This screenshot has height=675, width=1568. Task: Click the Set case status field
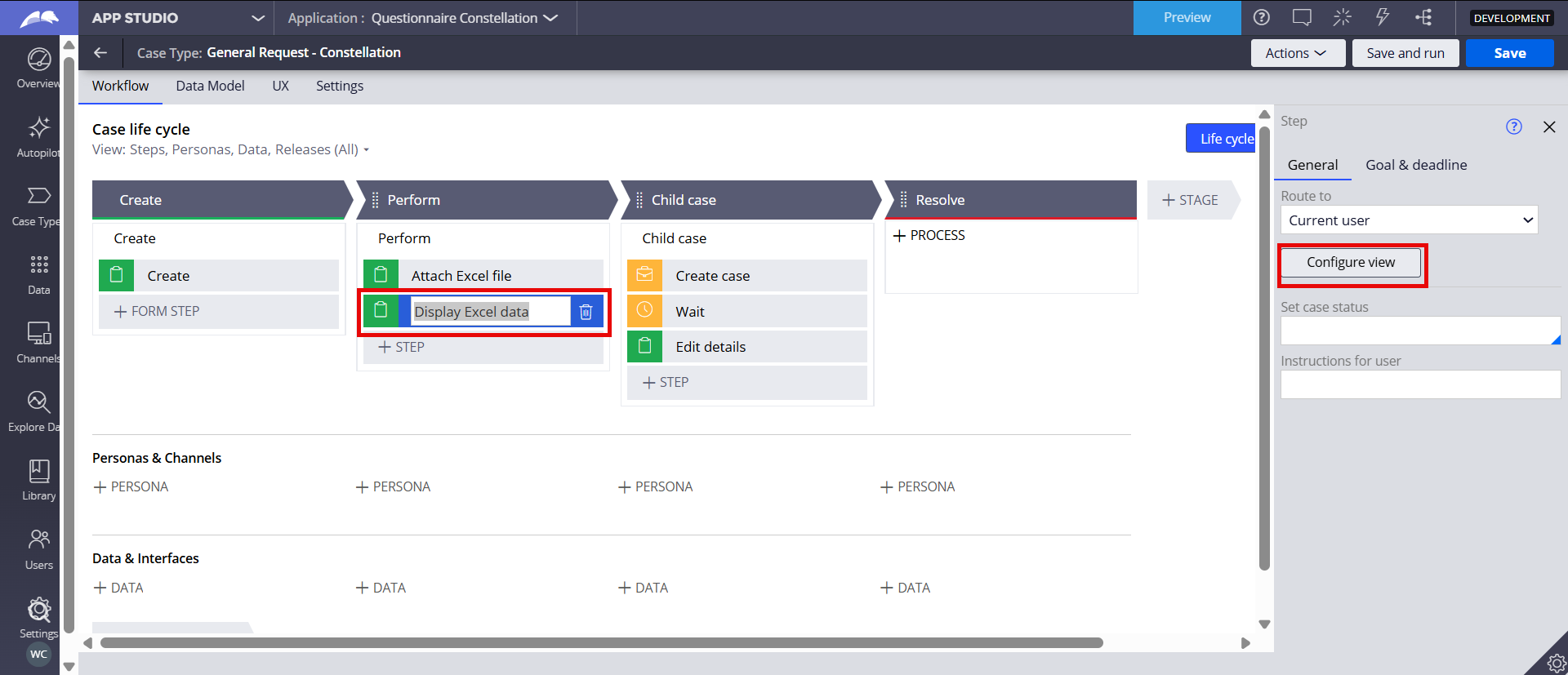[x=1420, y=331]
